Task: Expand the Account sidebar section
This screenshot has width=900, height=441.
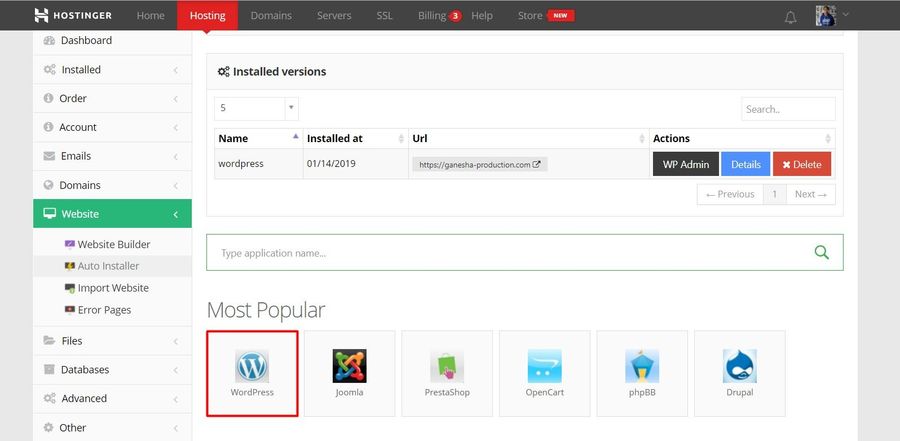Action: (112, 127)
